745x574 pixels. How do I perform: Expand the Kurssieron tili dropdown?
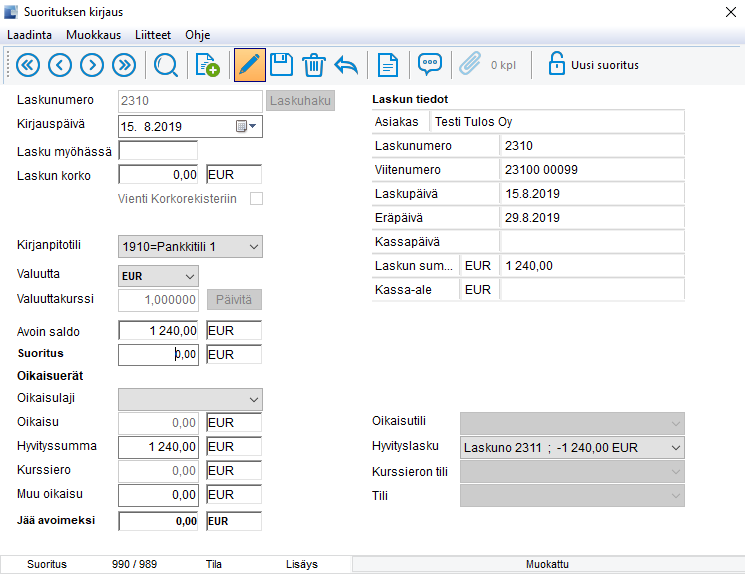click(572, 472)
